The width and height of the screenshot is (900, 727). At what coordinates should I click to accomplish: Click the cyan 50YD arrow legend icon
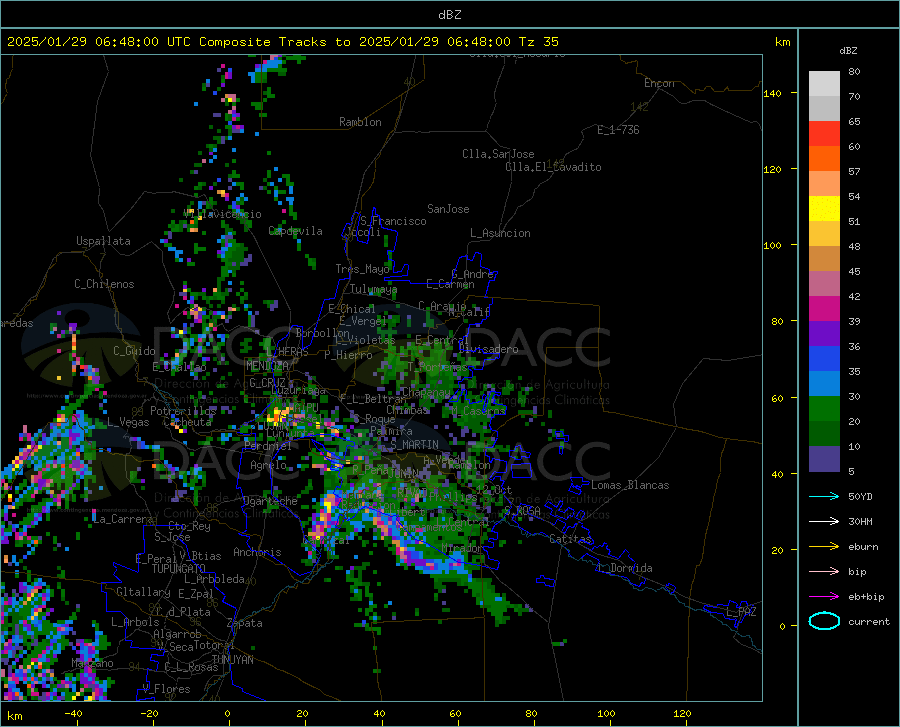(824, 496)
